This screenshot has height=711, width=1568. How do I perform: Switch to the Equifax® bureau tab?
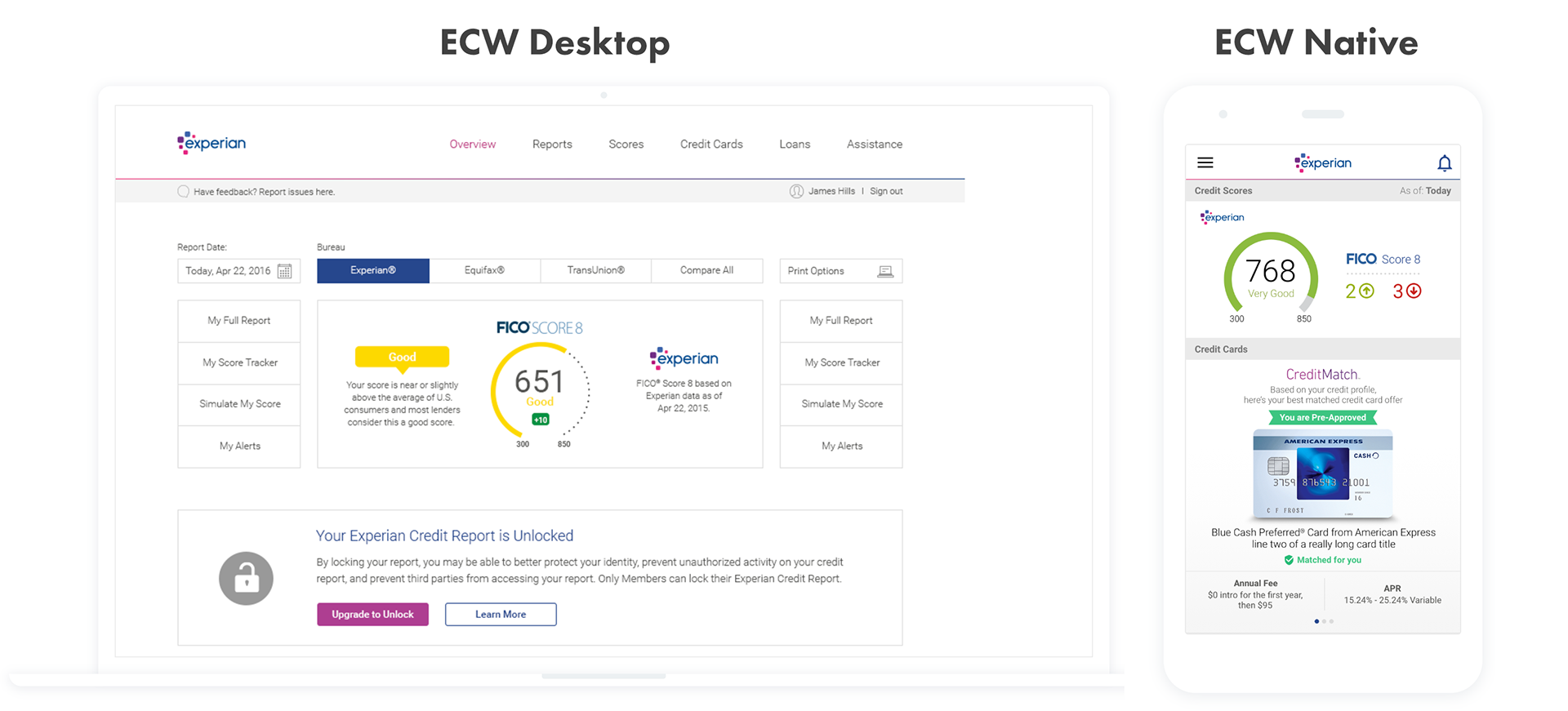484,270
